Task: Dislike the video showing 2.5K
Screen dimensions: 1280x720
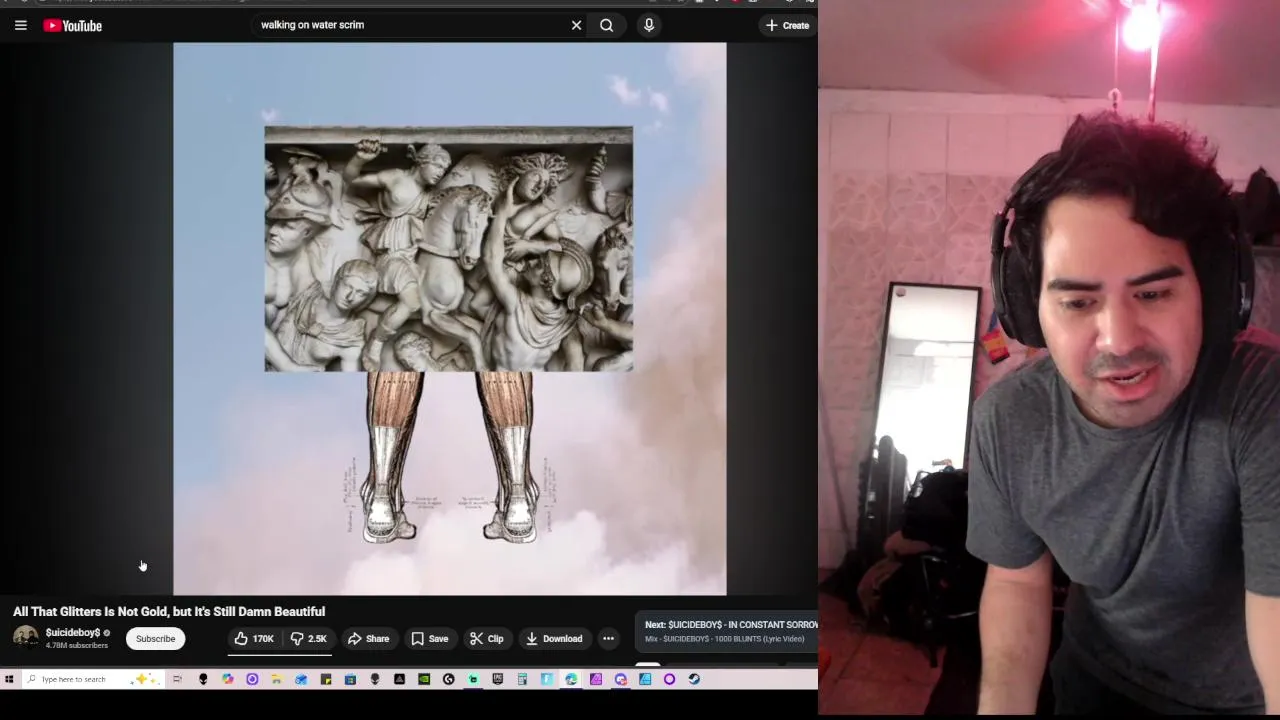Action: coord(309,638)
